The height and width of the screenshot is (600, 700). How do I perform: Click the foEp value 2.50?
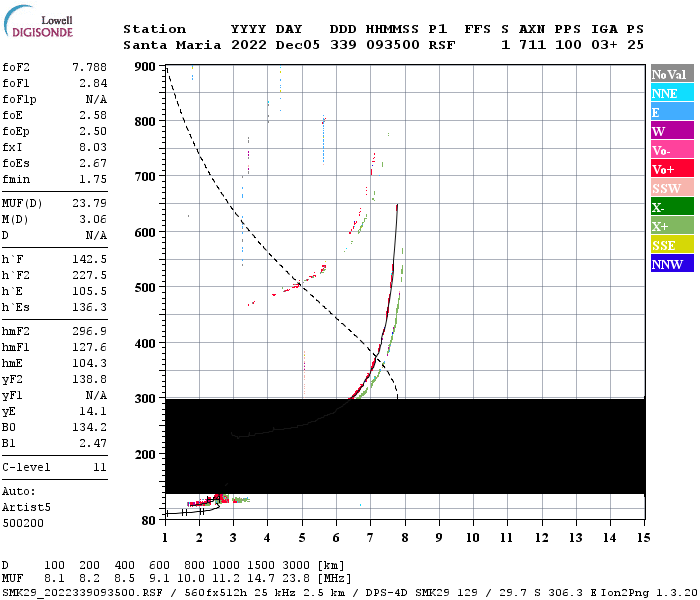tap(93, 131)
